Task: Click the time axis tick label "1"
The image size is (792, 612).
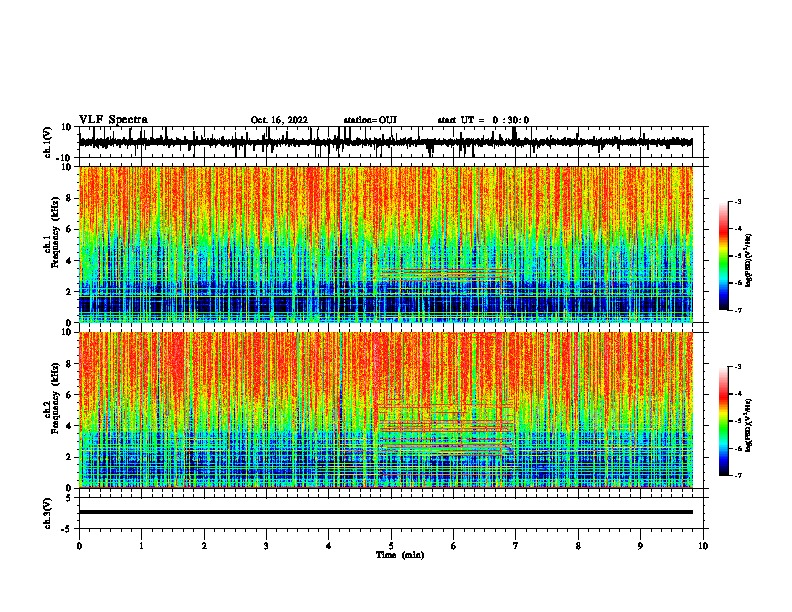Action: pos(141,546)
